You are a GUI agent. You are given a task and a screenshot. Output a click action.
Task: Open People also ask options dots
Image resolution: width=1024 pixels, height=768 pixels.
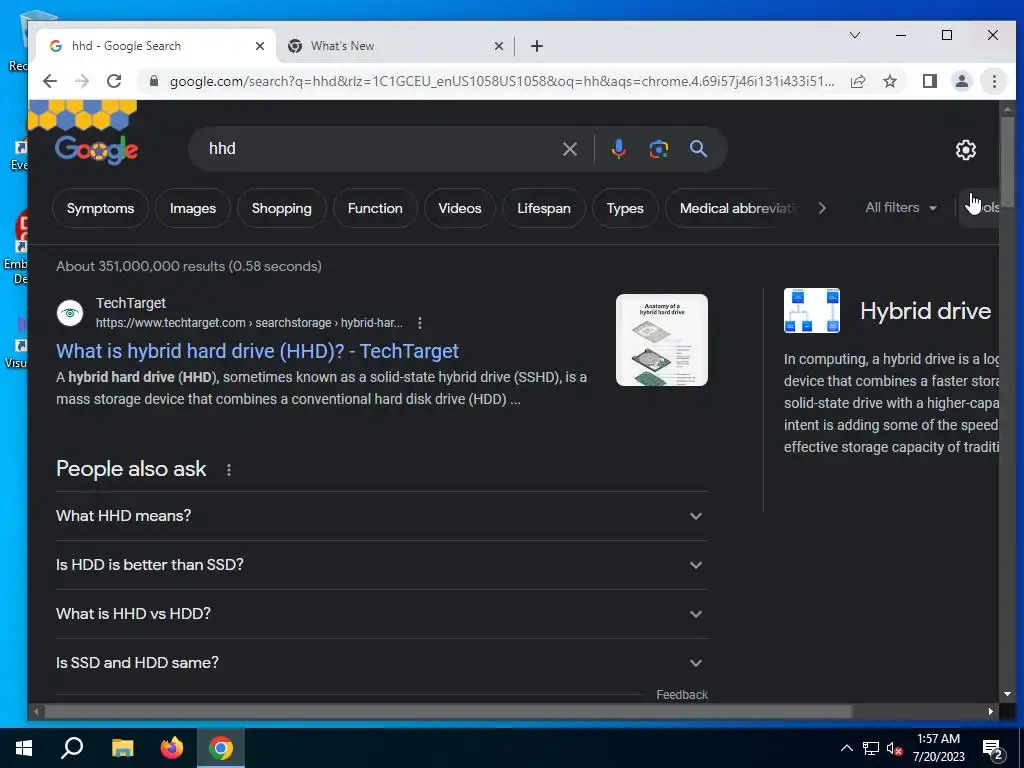click(229, 470)
